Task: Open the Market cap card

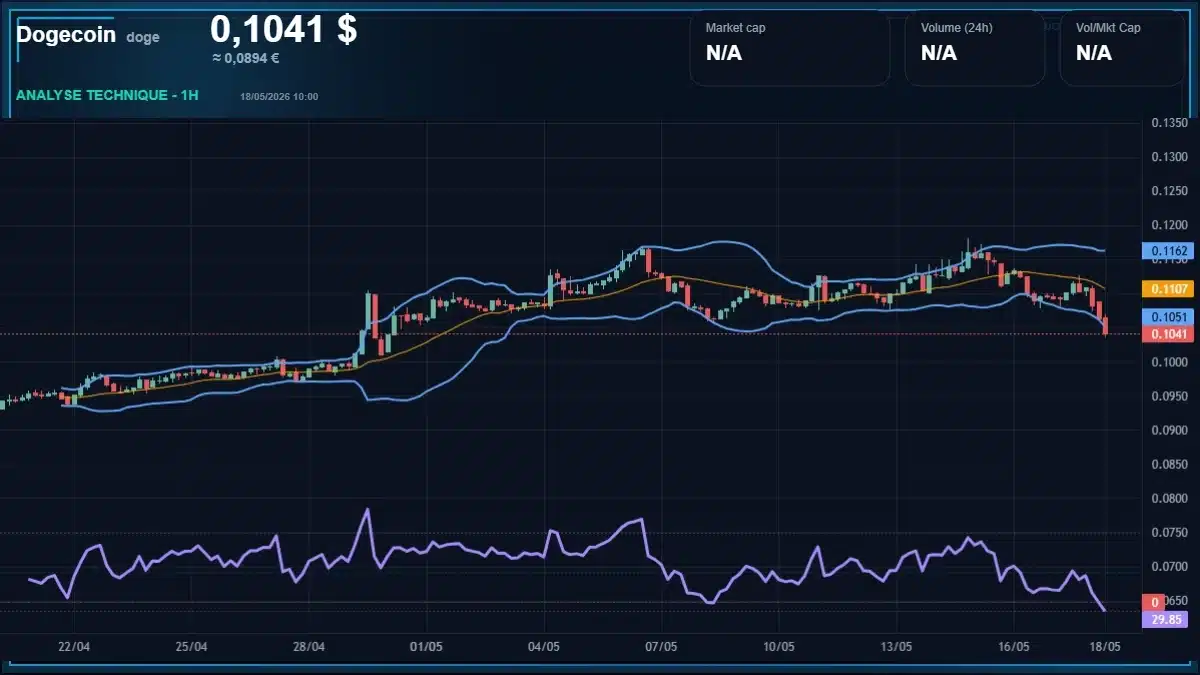Action: (790, 49)
